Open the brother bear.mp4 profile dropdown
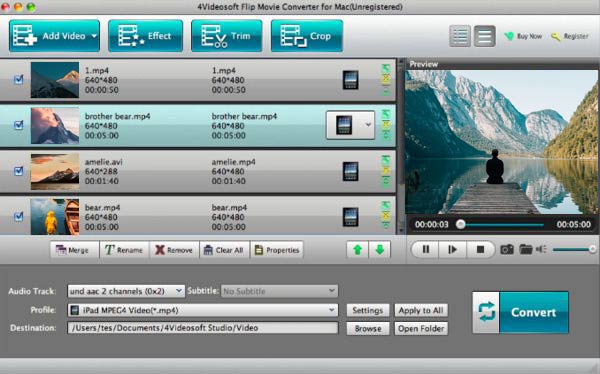Screen dimensions: 600x374 (x=367, y=125)
